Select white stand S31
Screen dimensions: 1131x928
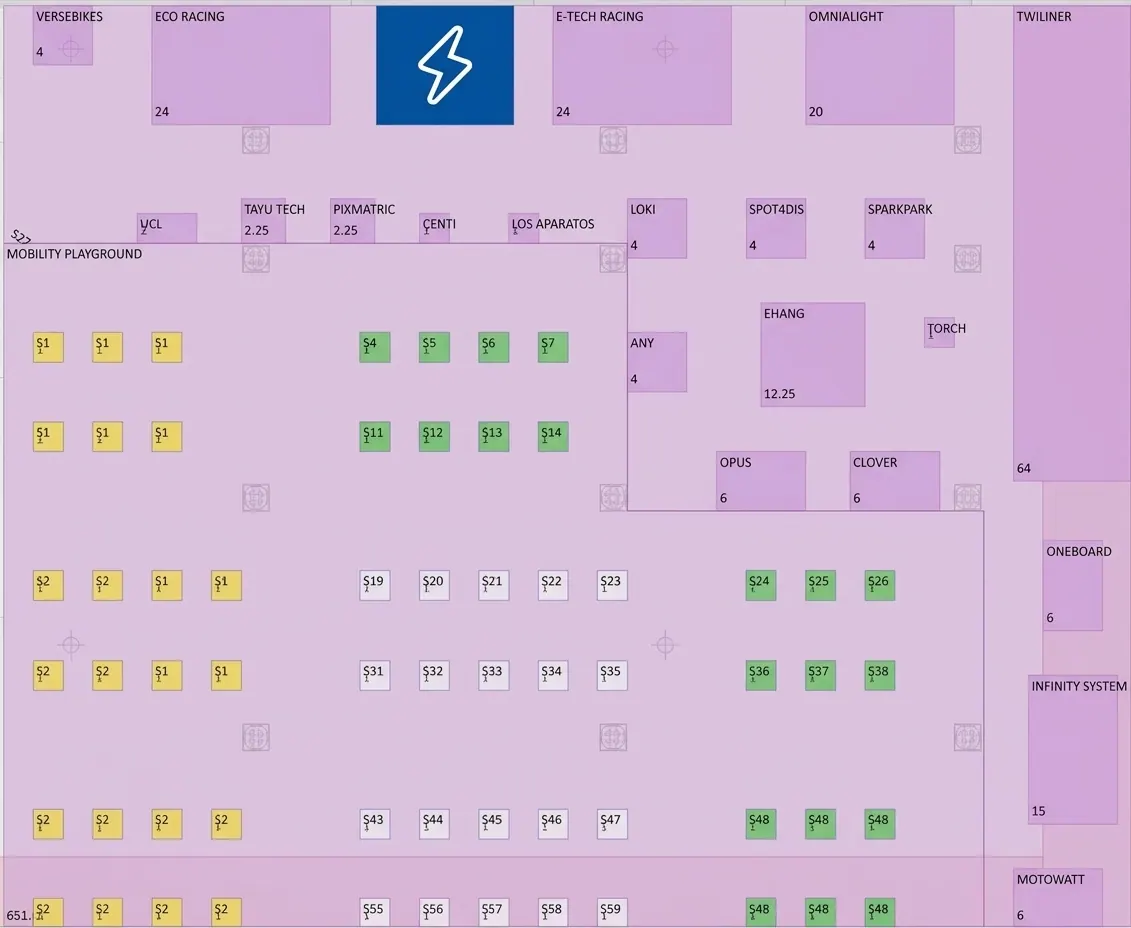[x=375, y=675]
